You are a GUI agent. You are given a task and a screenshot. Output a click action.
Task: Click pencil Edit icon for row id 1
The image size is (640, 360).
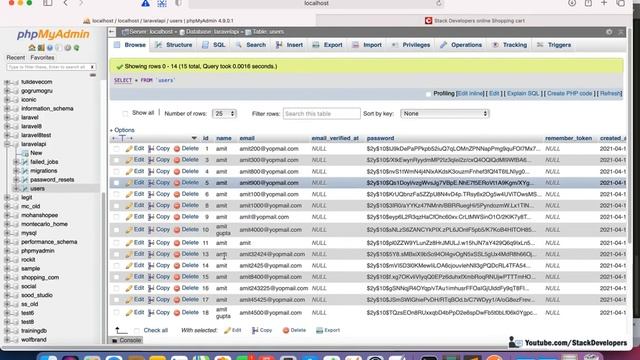pos(129,149)
